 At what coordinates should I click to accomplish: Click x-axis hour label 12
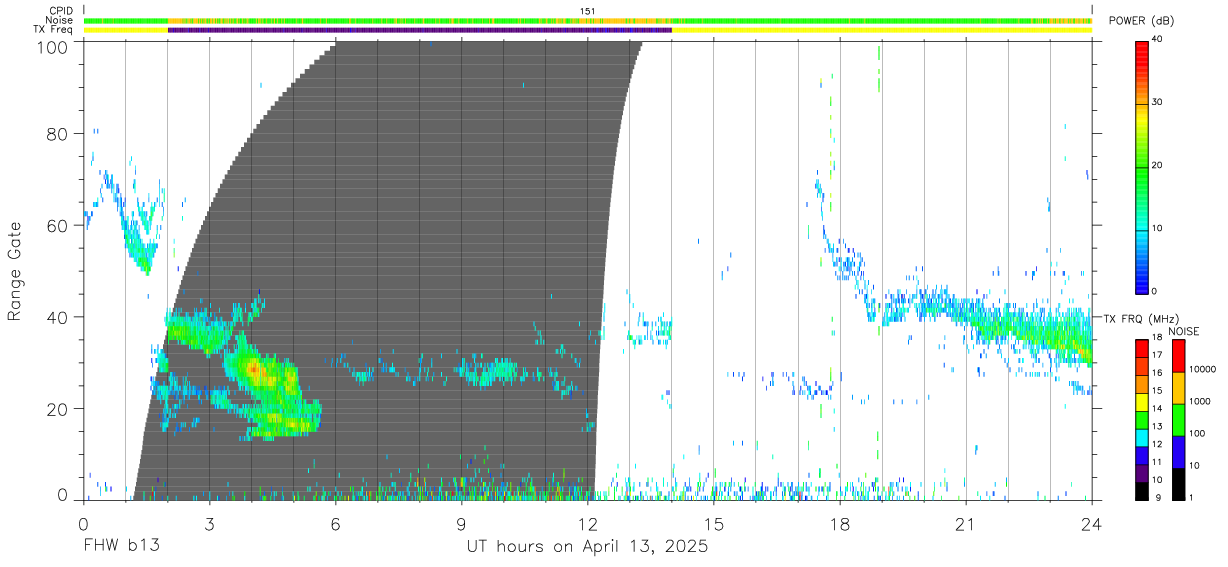[587, 524]
